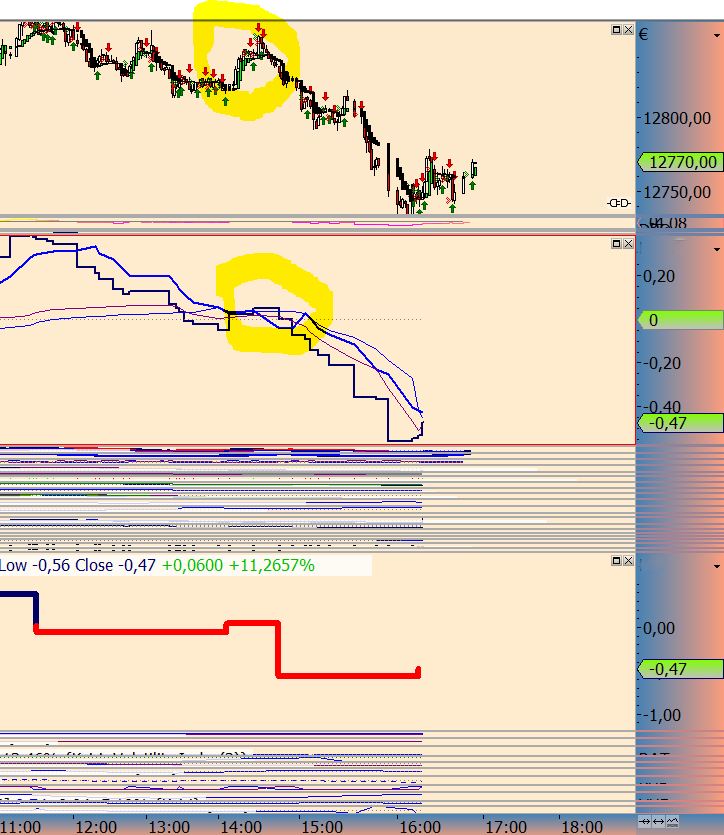The width and height of the screenshot is (724, 835).
Task: Click the 12800,00 price axis label
Action: click(677, 118)
